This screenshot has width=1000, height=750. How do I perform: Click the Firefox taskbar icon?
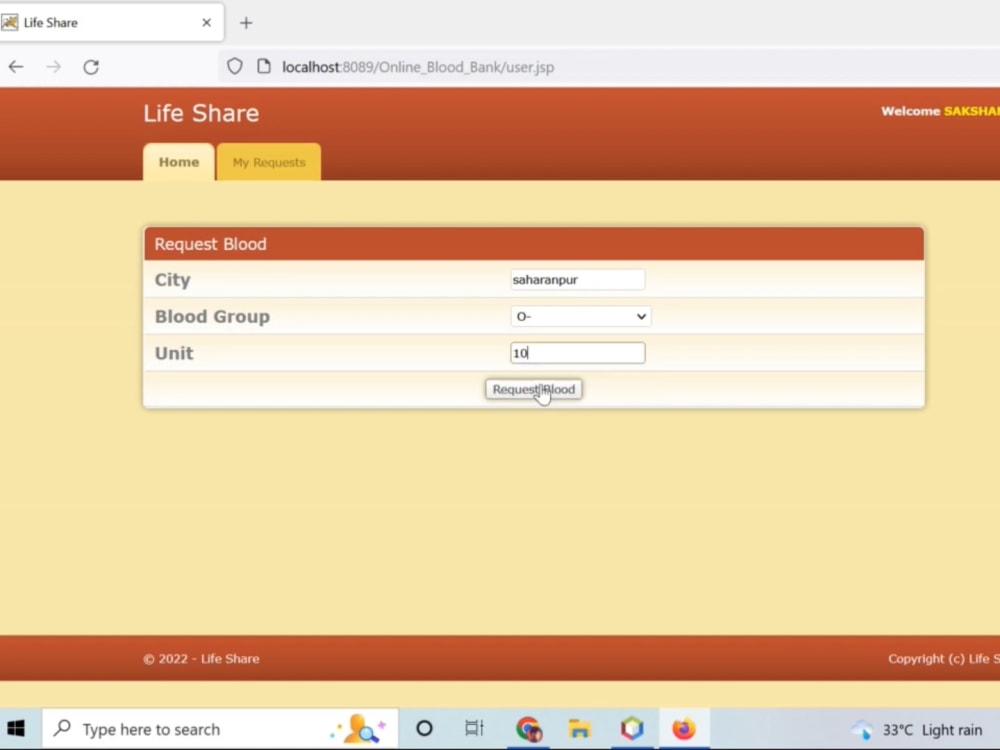click(x=684, y=728)
